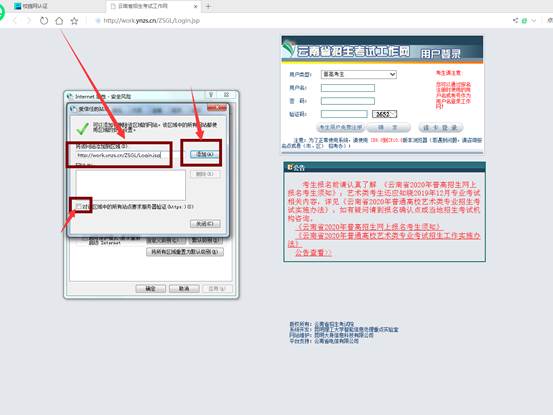Click the 添加 button in trusted sites dialog
This screenshot has width=553, height=415.
pyautogui.click(x=205, y=154)
